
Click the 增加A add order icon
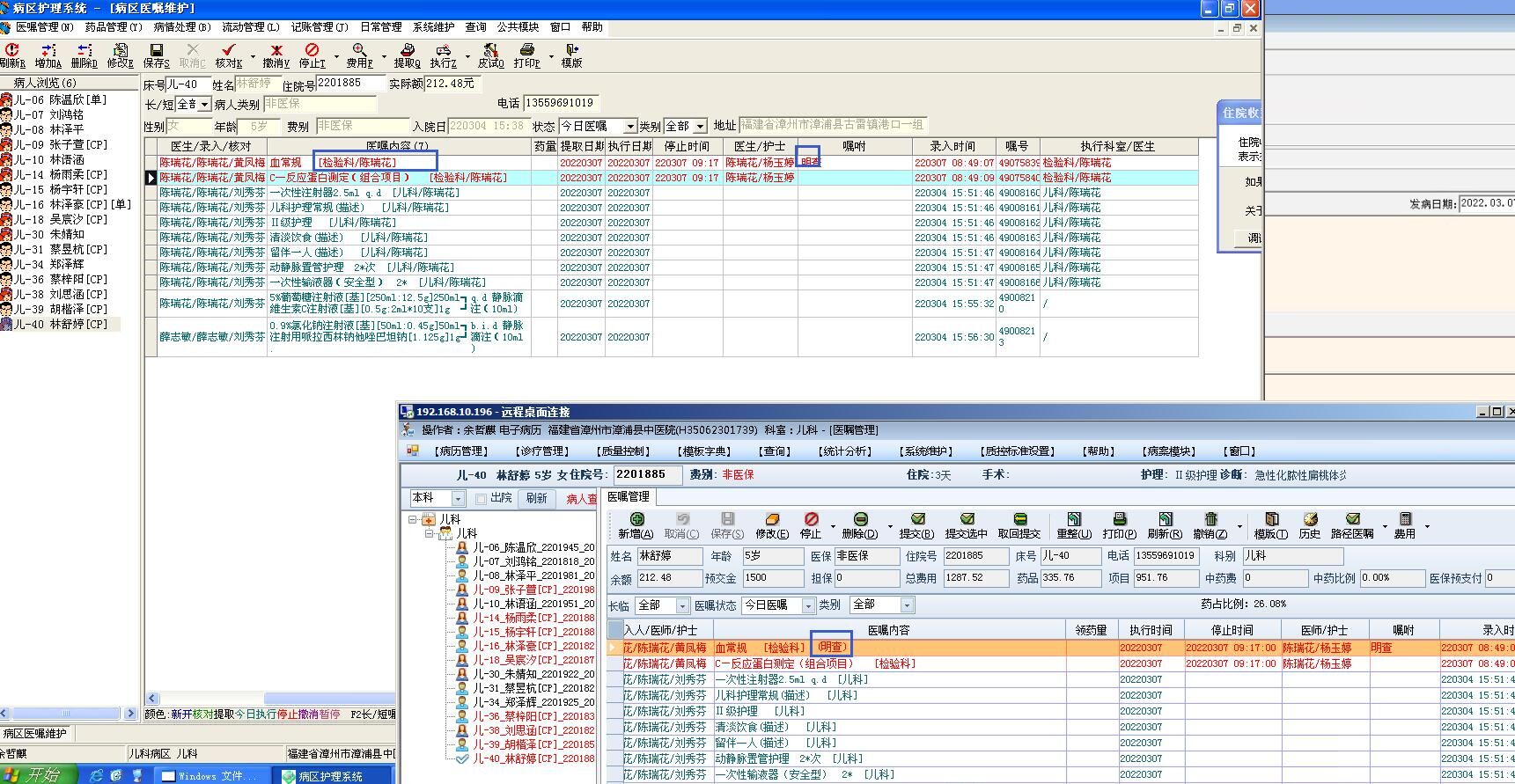coord(48,50)
